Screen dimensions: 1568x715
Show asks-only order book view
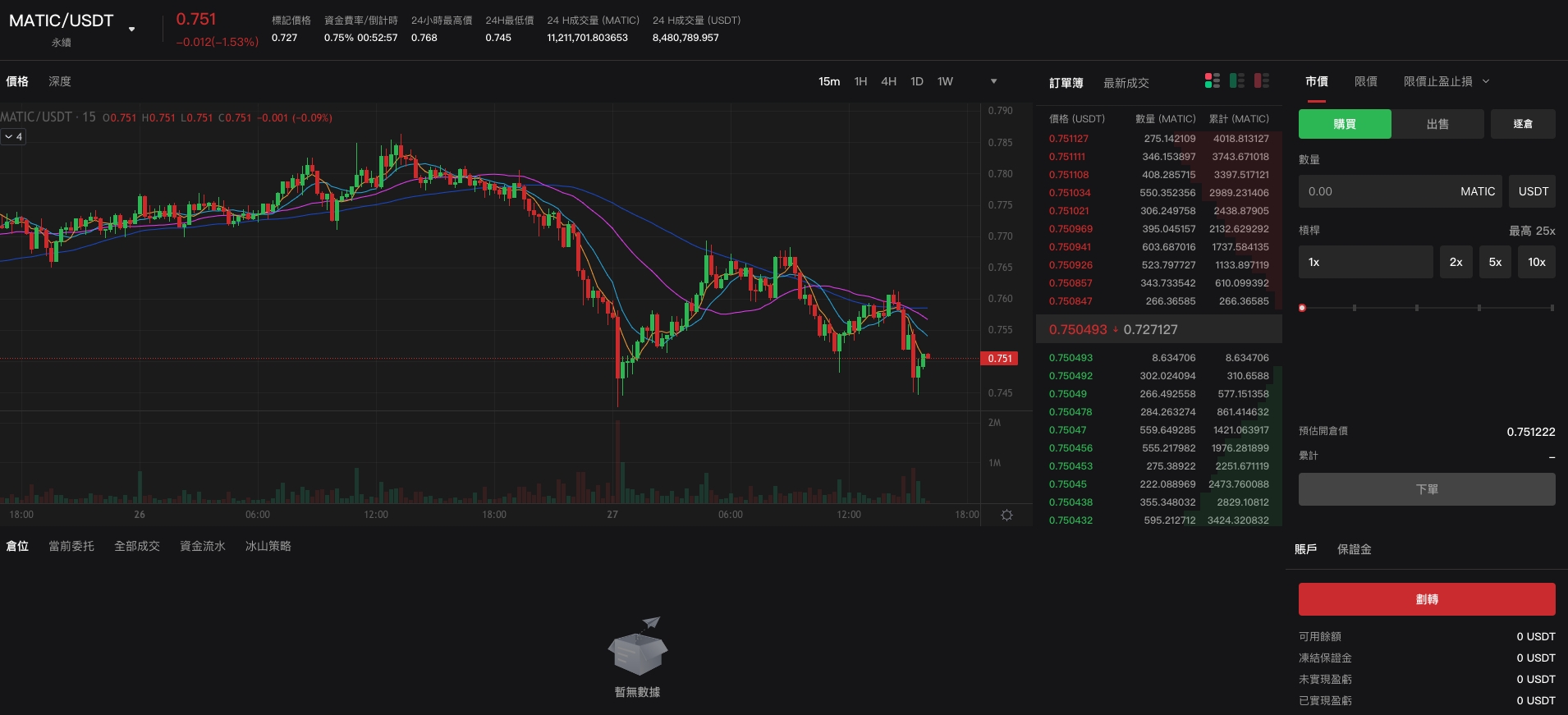(x=1262, y=80)
